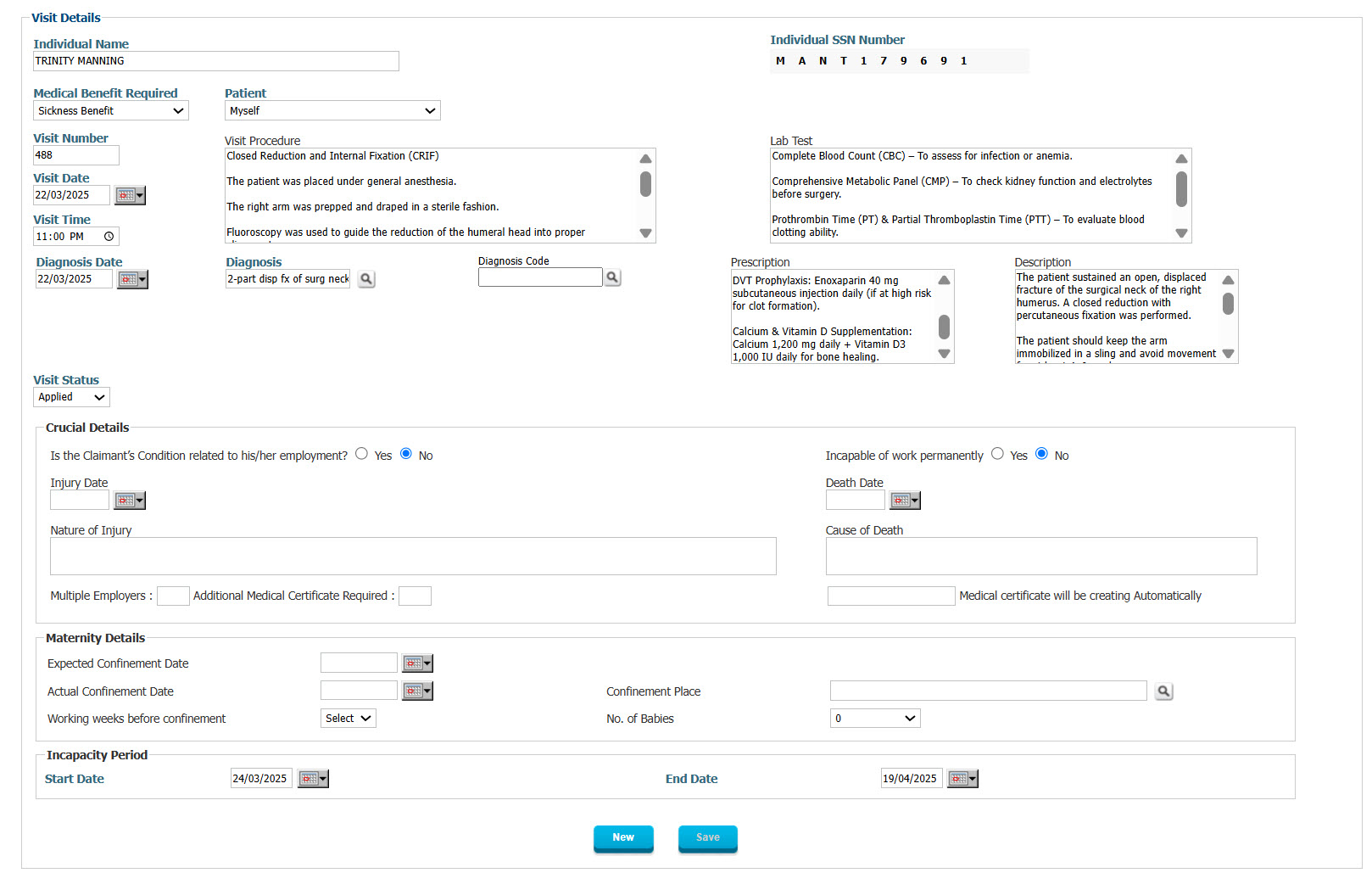The image size is (1372, 873).
Task: Click the clock icon in Visit Time
Action: [x=109, y=237]
